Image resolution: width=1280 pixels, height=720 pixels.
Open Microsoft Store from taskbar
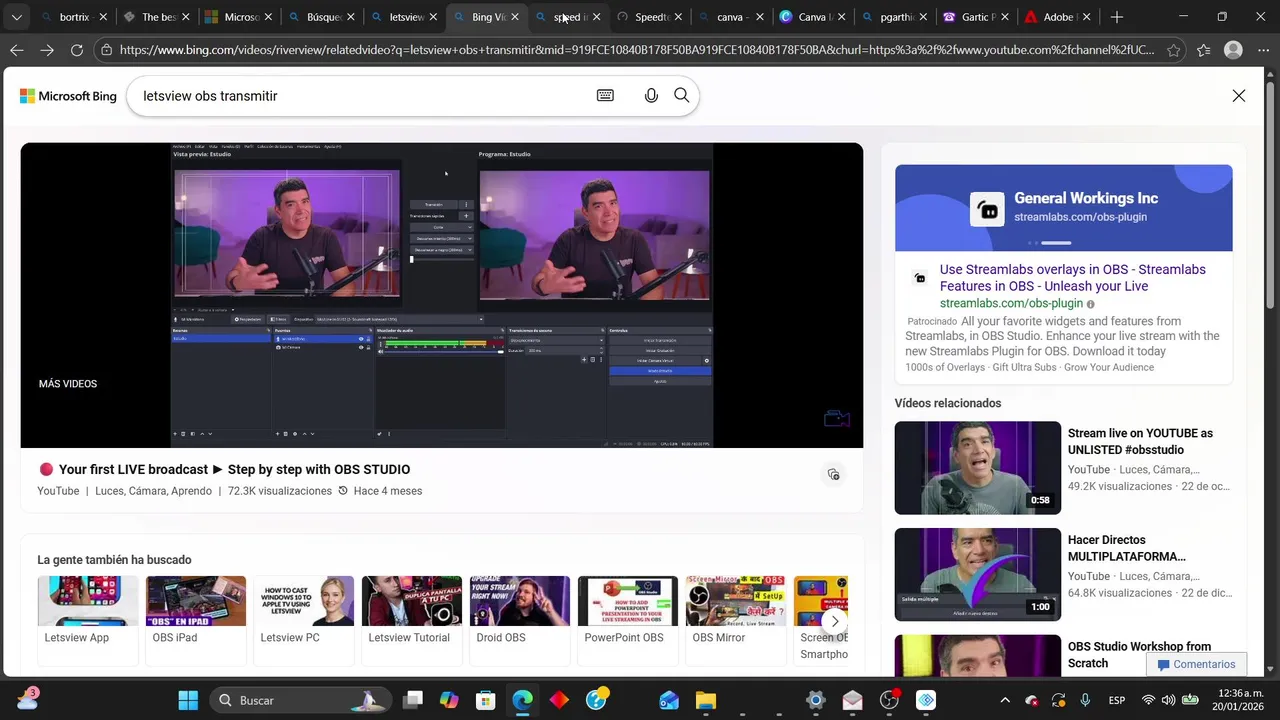(x=486, y=700)
